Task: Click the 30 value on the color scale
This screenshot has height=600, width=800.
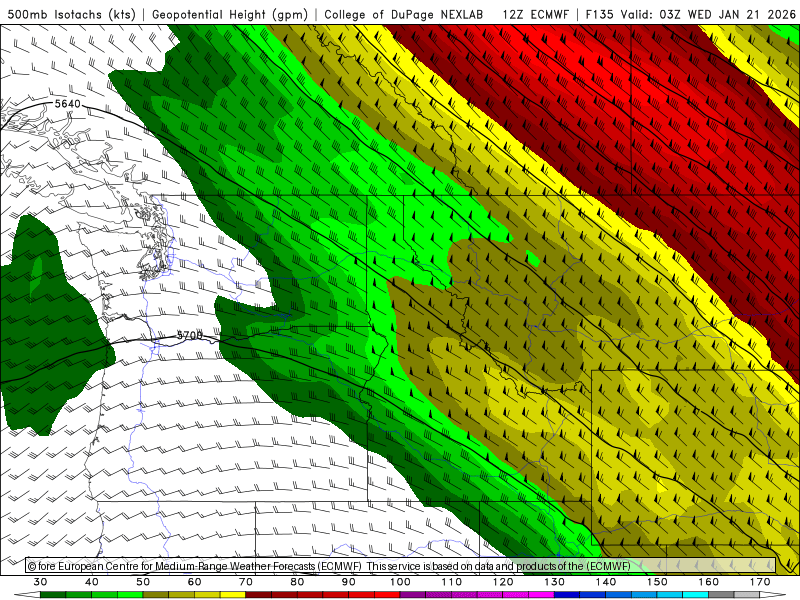Action: [40, 582]
